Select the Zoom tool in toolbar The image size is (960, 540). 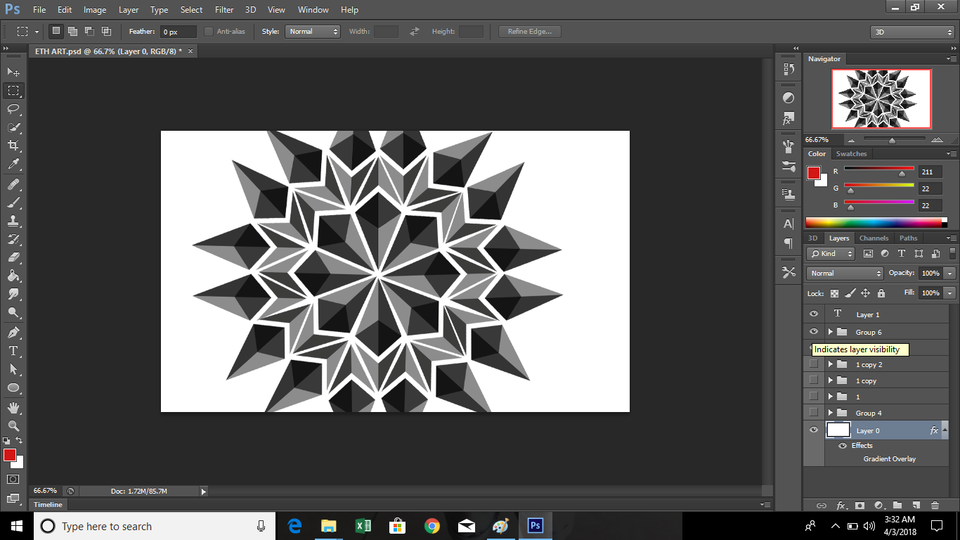coord(13,426)
